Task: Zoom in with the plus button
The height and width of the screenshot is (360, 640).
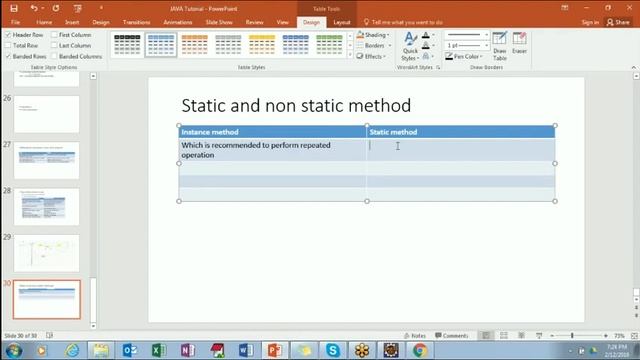Action: pyautogui.click(x=606, y=336)
